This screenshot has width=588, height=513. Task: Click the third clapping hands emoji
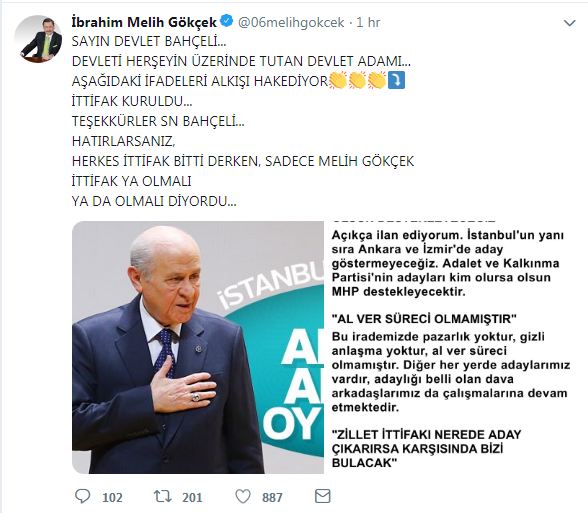point(377,80)
